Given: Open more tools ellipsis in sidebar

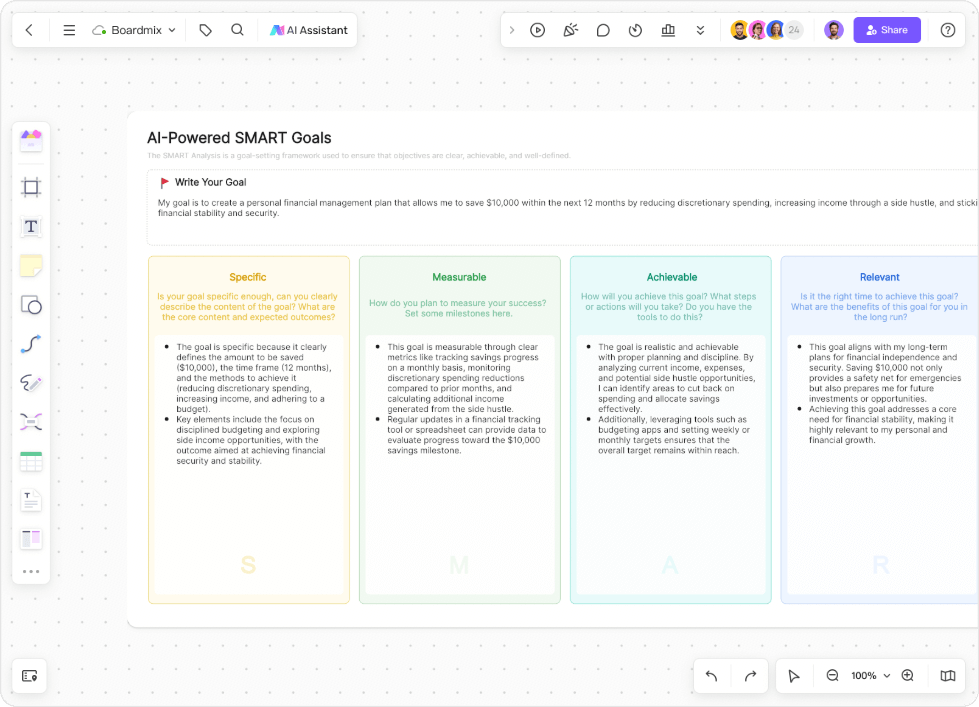Looking at the screenshot, I should click(x=31, y=571).
